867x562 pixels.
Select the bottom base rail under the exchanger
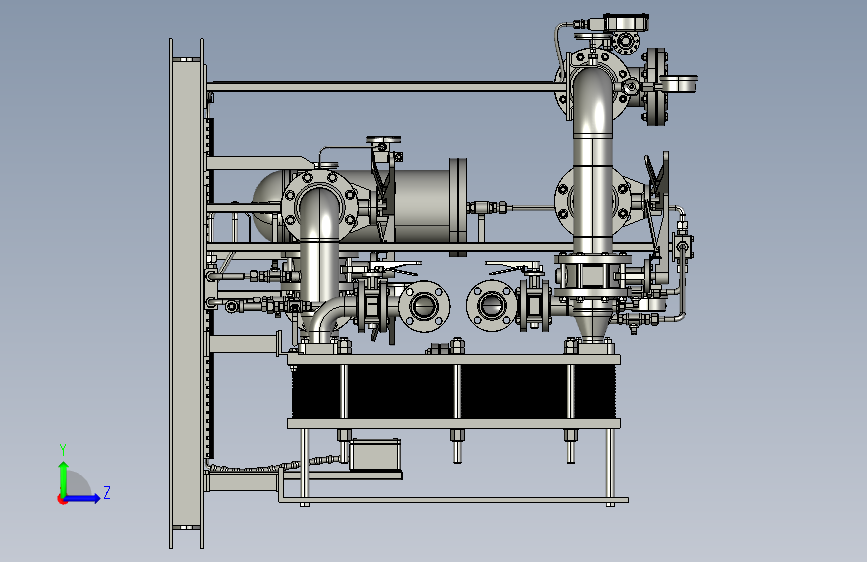pos(453,500)
